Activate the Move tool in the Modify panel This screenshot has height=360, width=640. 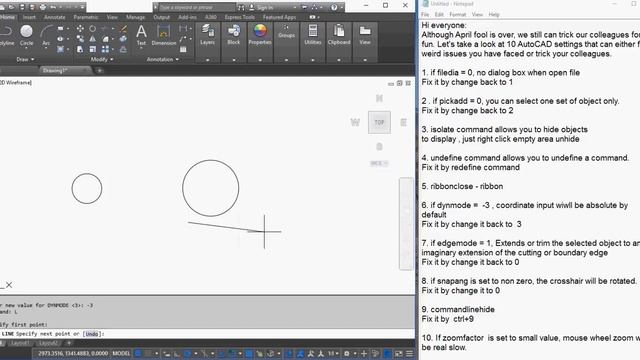80,29
